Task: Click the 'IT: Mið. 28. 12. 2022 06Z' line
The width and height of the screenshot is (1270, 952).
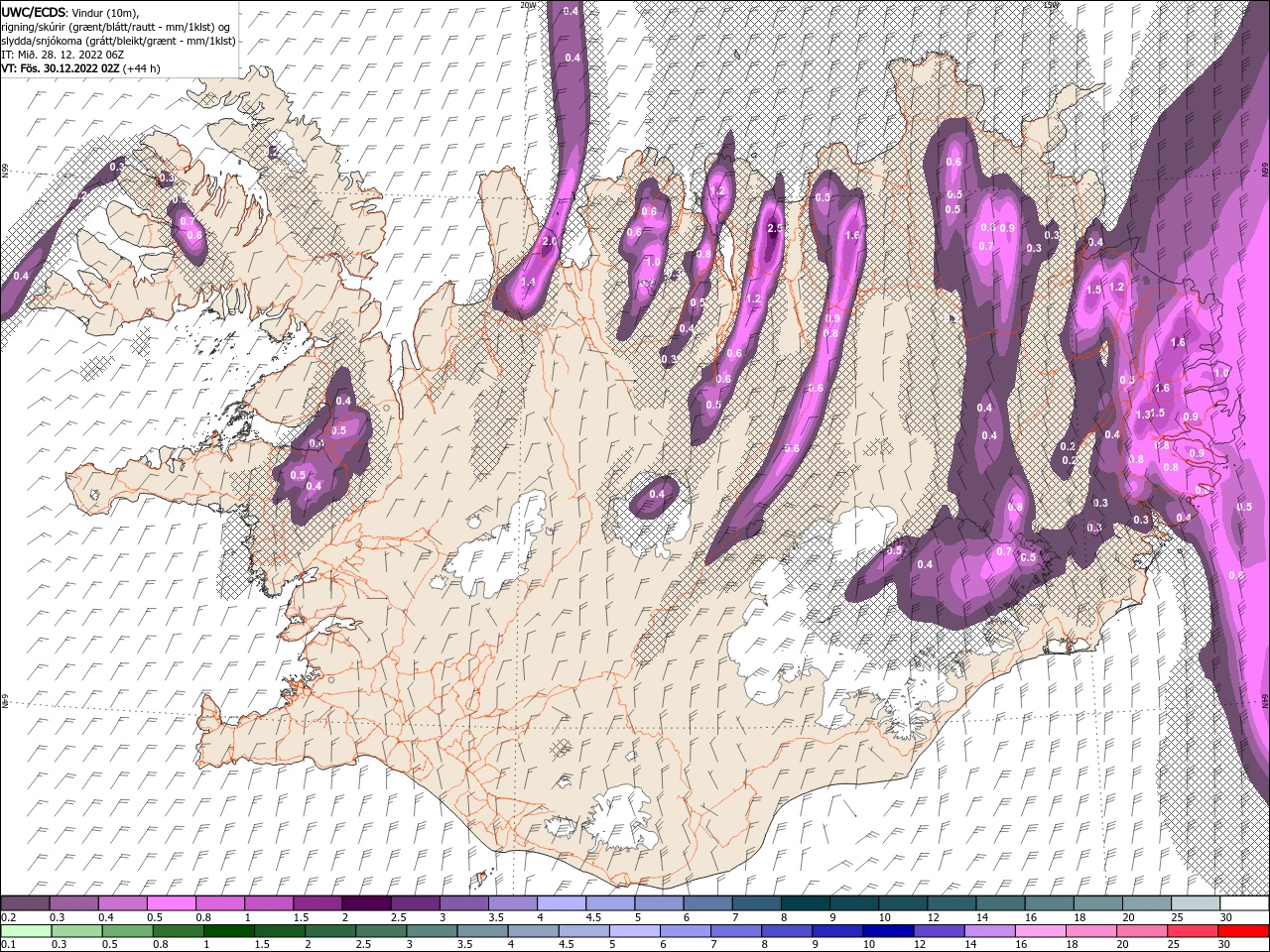Action: (61, 55)
